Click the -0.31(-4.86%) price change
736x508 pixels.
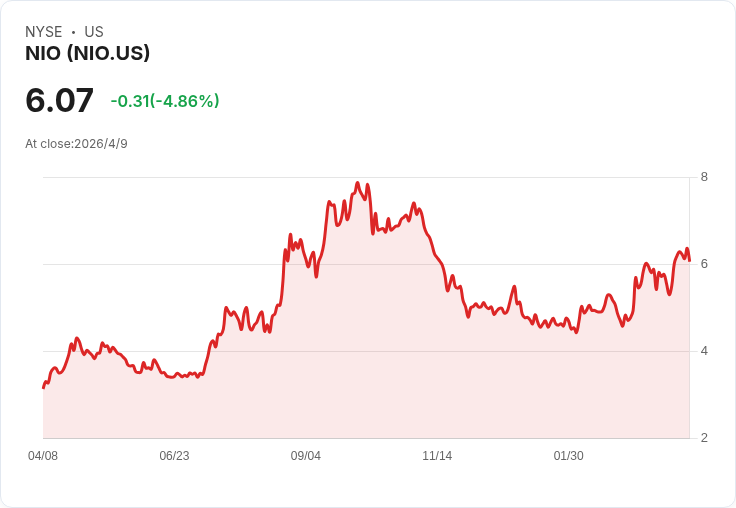pos(165,101)
